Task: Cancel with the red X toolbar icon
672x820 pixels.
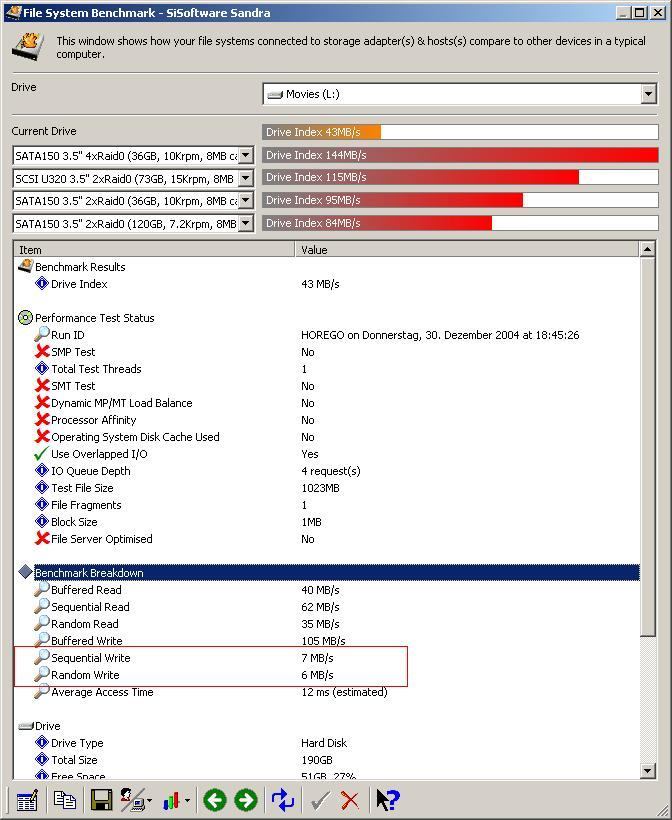Action: 350,800
